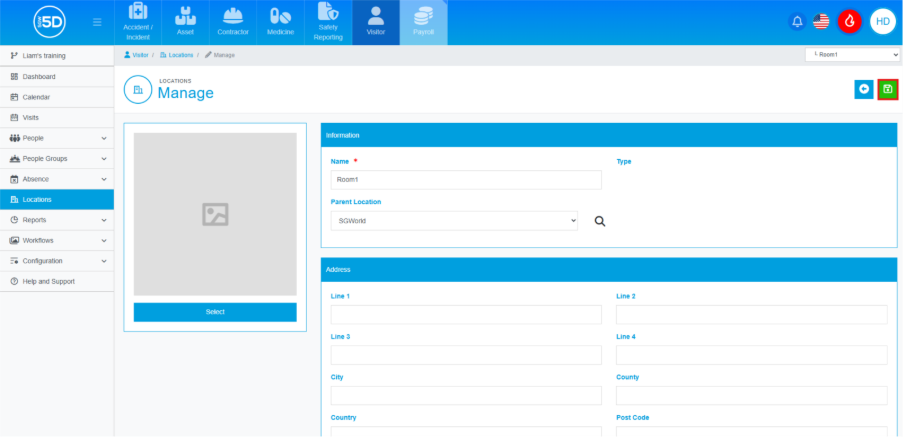Open Help and Support in sidebar

pyautogui.click(x=48, y=281)
